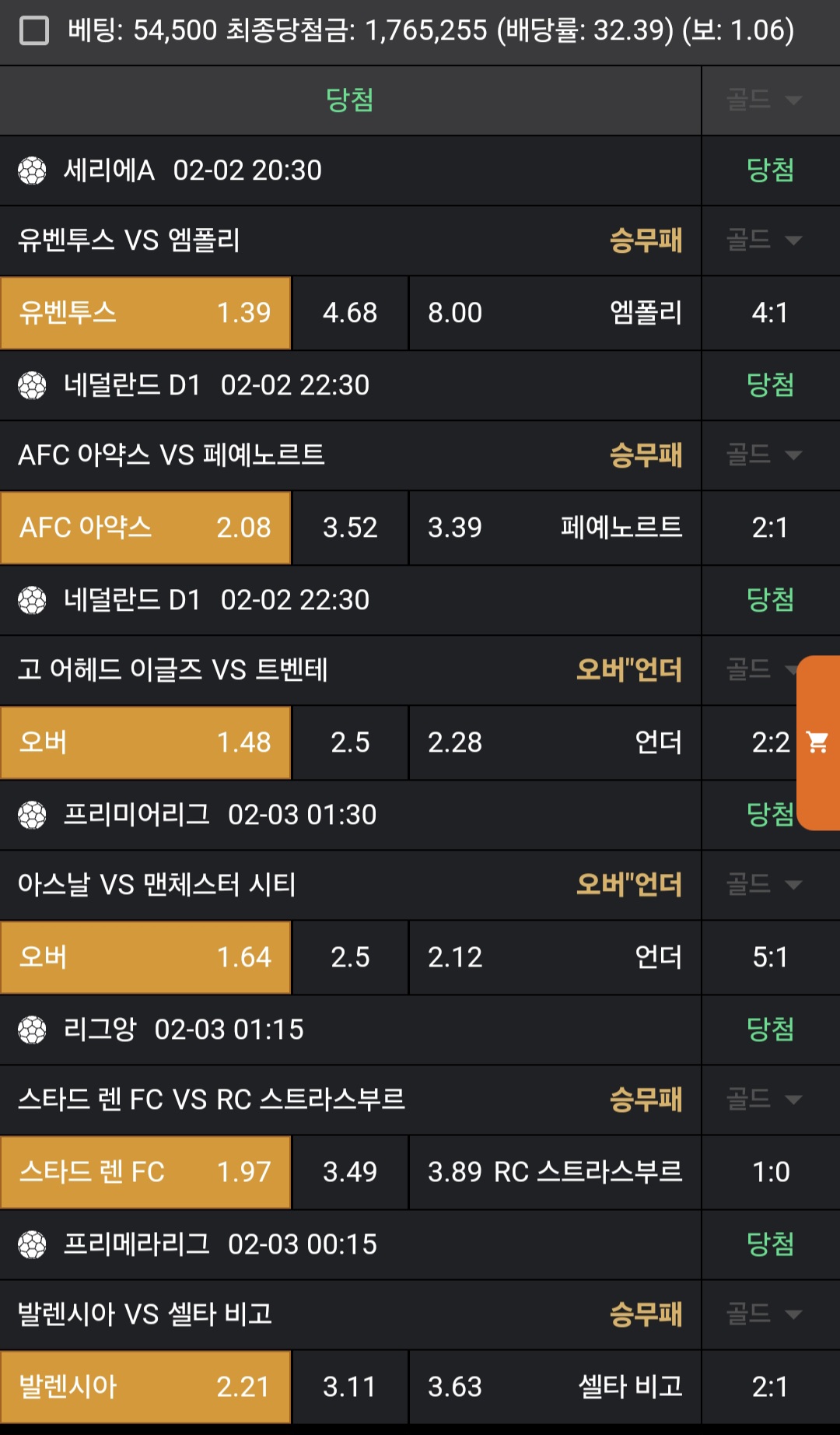Open 골드 dropdown for 아스날 VS 맨체스터 시티

[764, 884]
